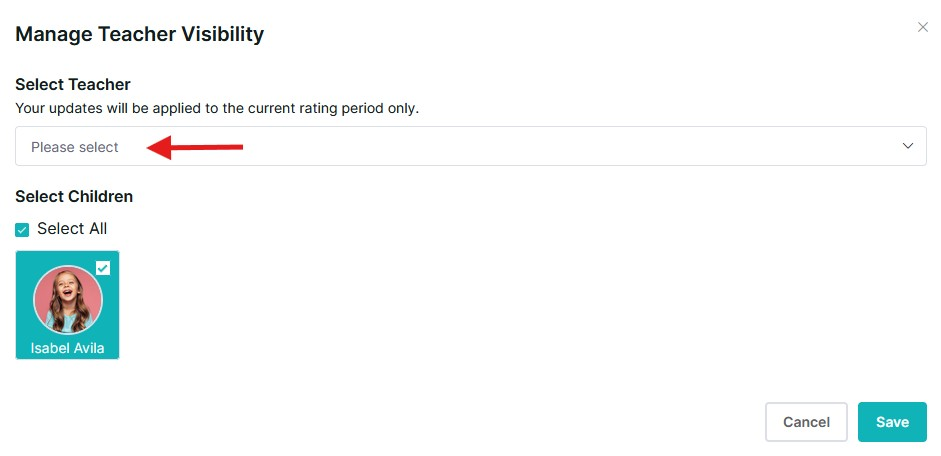Click the white tick inside Select All box
Screen dimensions: 941x456
click(23, 230)
